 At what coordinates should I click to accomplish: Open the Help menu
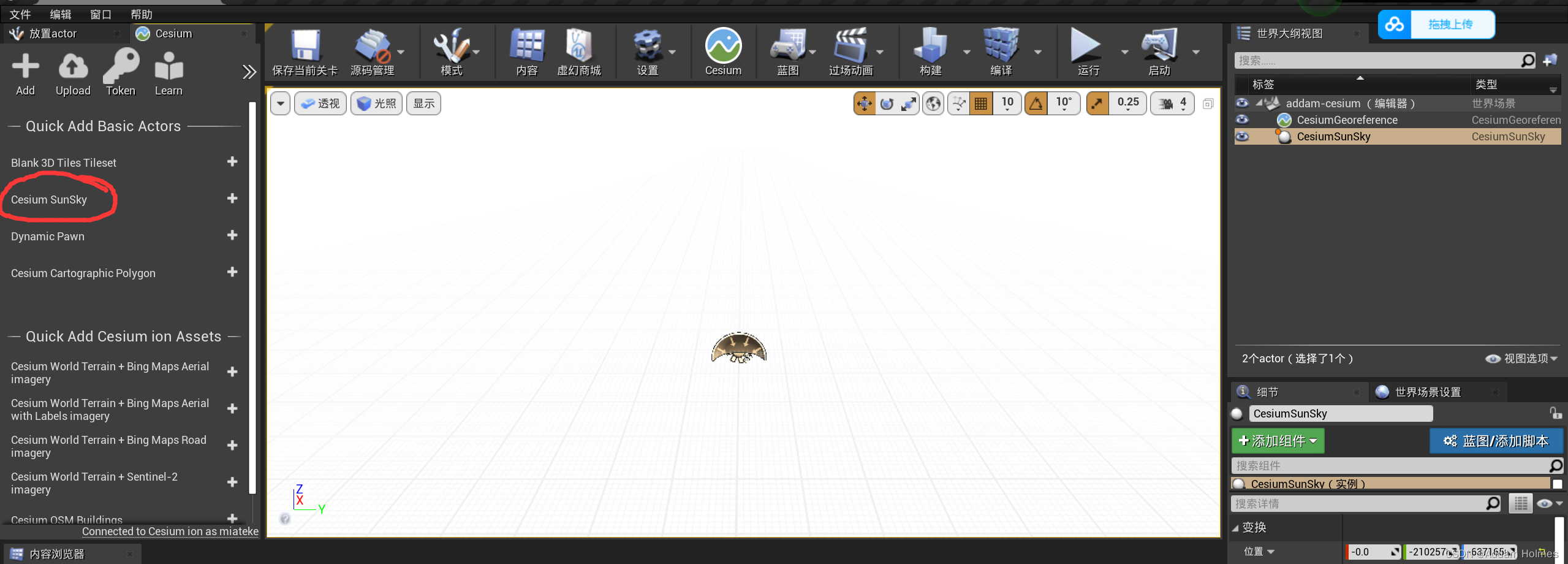[142, 14]
